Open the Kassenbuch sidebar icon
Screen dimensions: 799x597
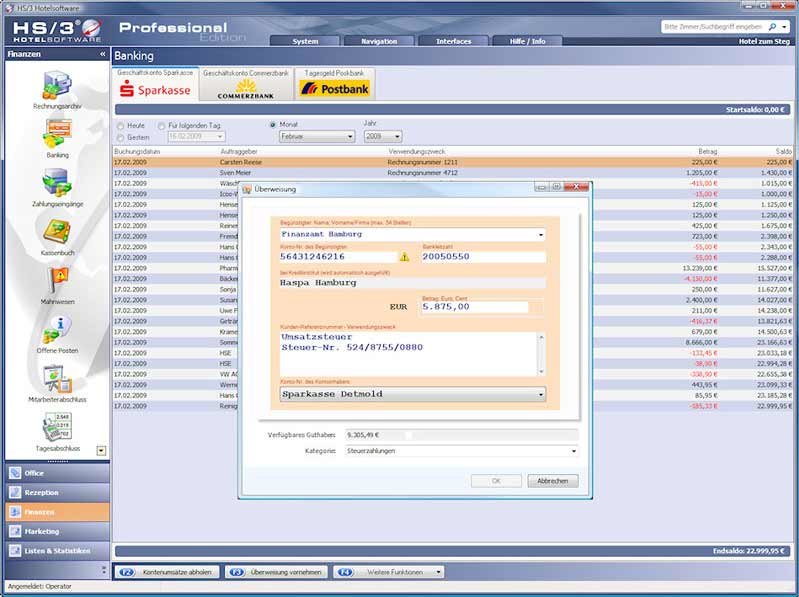point(57,232)
